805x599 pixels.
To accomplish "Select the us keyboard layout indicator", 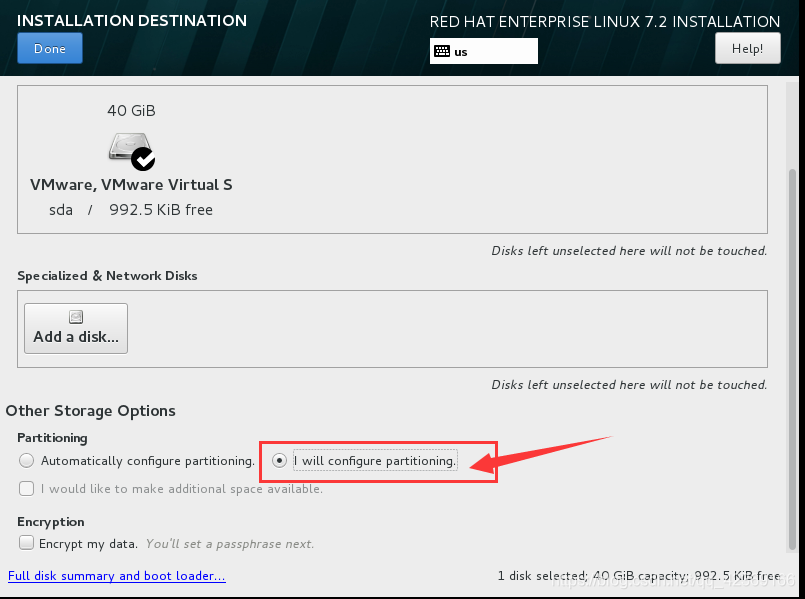I will 484,51.
